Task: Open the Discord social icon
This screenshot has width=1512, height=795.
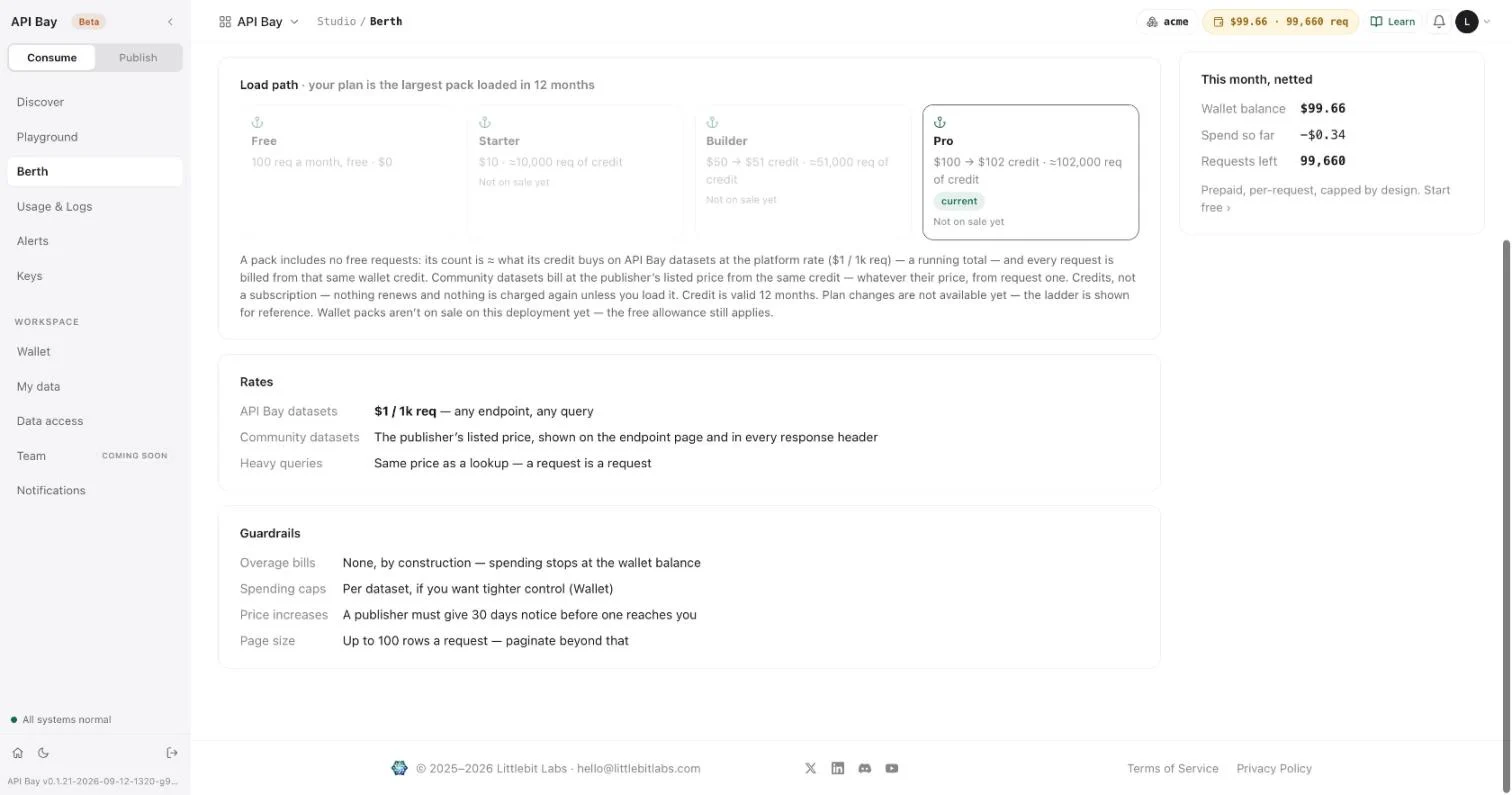Action: point(865,768)
